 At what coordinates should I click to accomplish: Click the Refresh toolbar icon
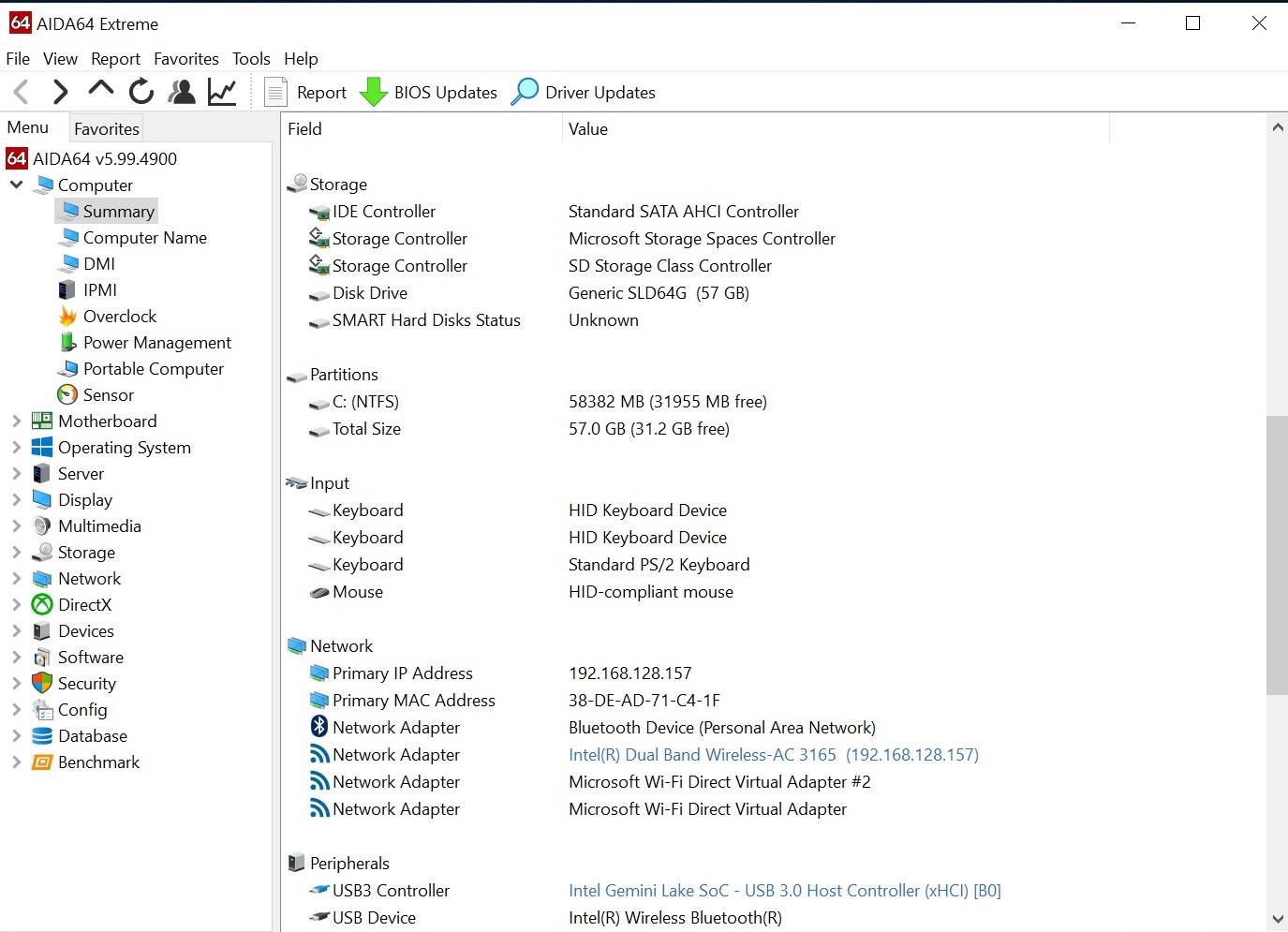pos(141,92)
